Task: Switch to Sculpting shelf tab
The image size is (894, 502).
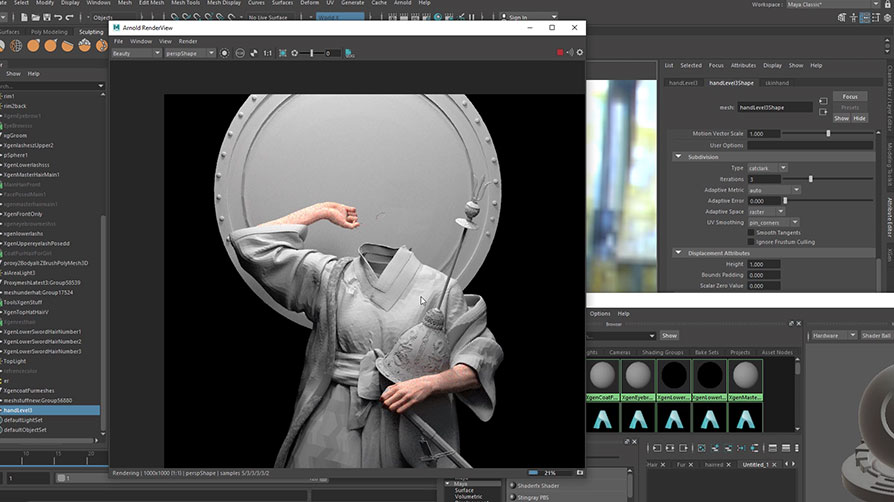Action: click(91, 32)
